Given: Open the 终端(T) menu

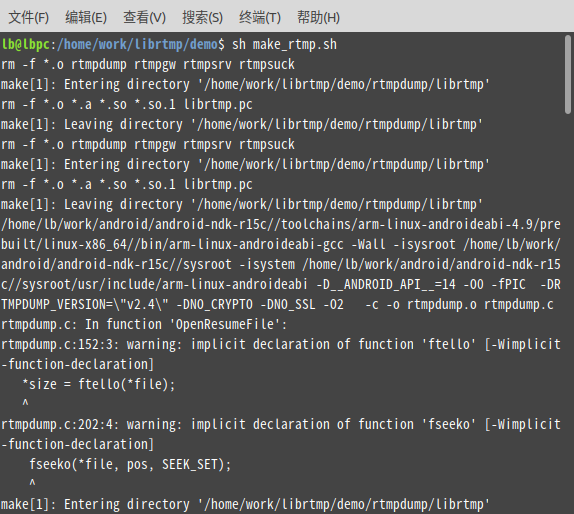Looking at the screenshot, I should [x=260, y=18].
